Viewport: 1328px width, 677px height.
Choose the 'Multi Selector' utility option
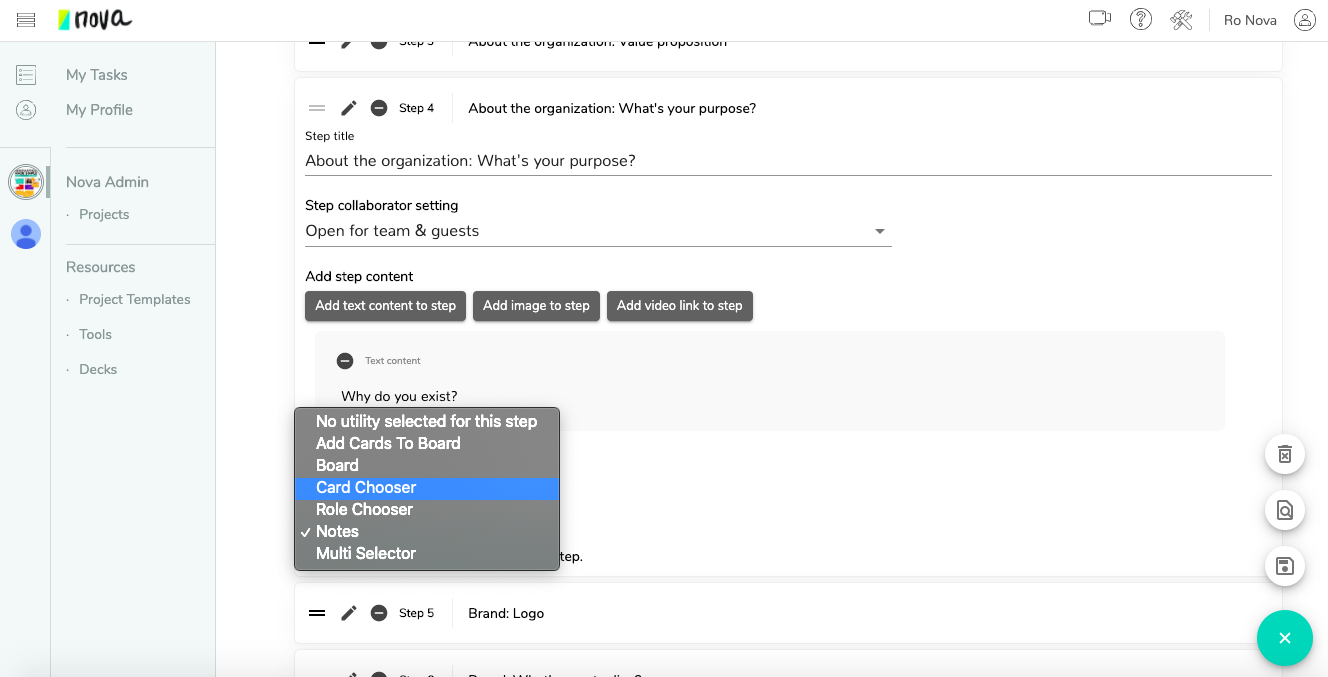click(427, 554)
